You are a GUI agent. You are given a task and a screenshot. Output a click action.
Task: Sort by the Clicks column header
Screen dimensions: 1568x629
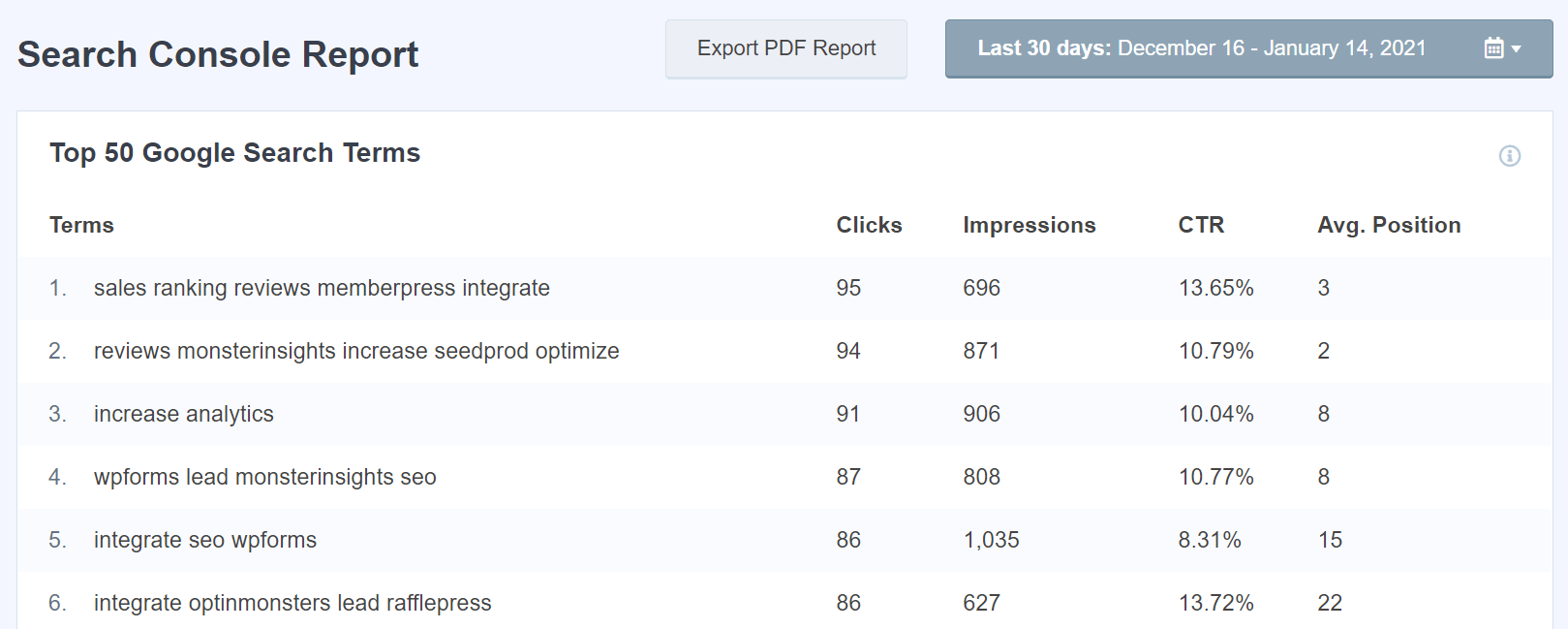tap(868, 224)
